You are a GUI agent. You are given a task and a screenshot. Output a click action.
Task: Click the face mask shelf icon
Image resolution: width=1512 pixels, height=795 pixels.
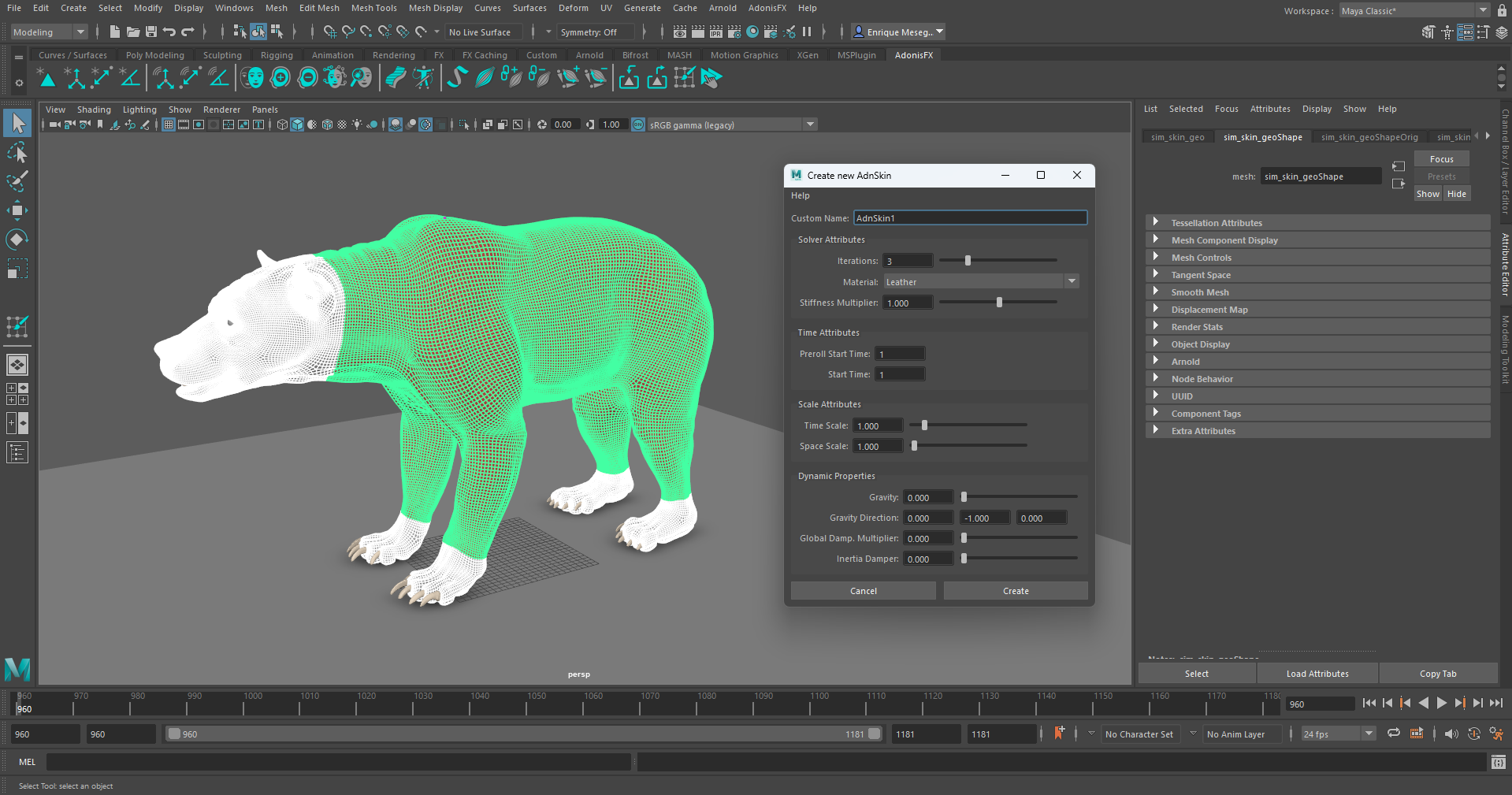pyautogui.click(x=252, y=77)
